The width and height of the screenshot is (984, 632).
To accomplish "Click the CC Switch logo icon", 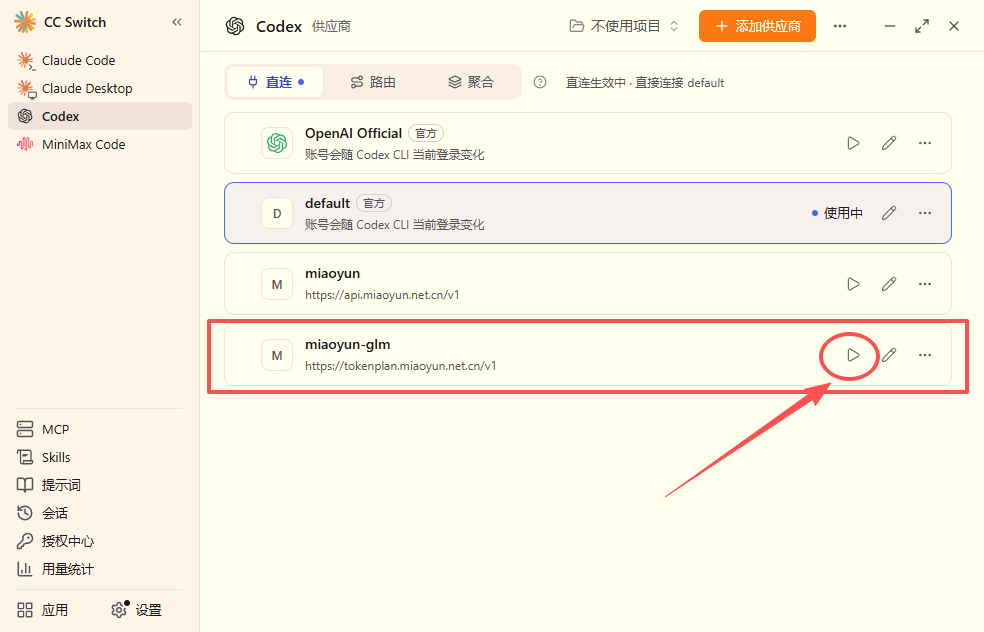I will [x=25, y=22].
